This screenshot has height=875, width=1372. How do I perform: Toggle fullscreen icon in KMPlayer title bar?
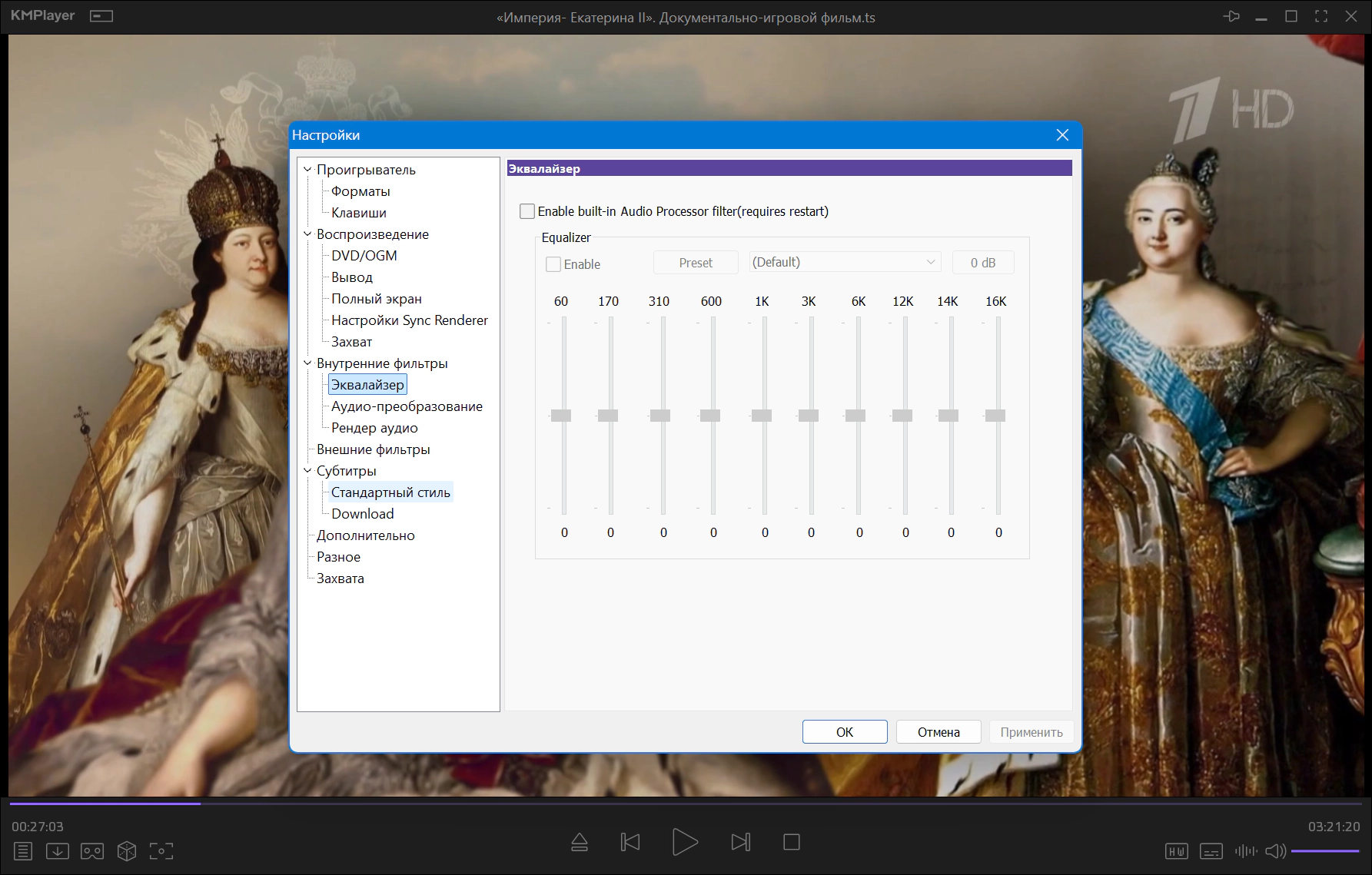point(1321,16)
